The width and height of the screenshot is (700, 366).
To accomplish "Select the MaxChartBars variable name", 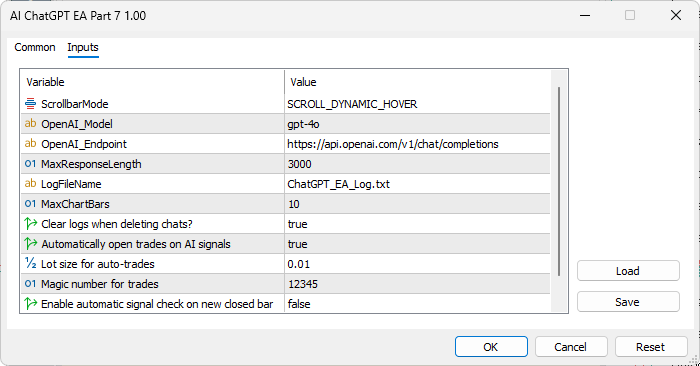I will click(x=75, y=204).
